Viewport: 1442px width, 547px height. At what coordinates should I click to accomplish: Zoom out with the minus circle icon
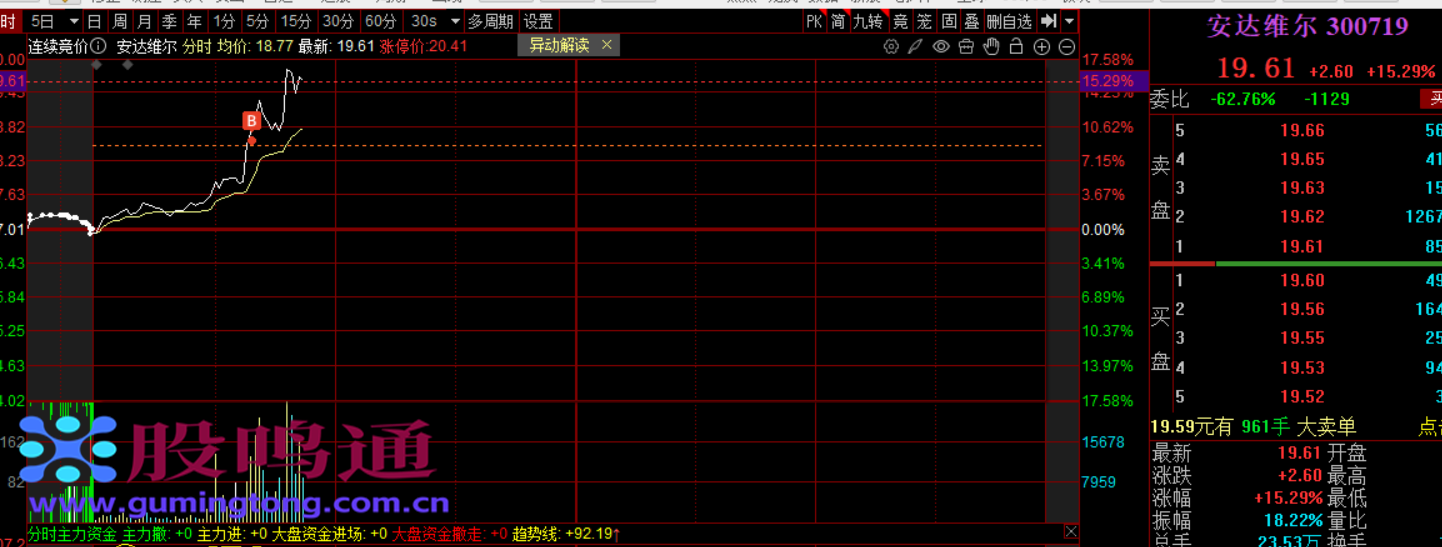(x=1066, y=47)
